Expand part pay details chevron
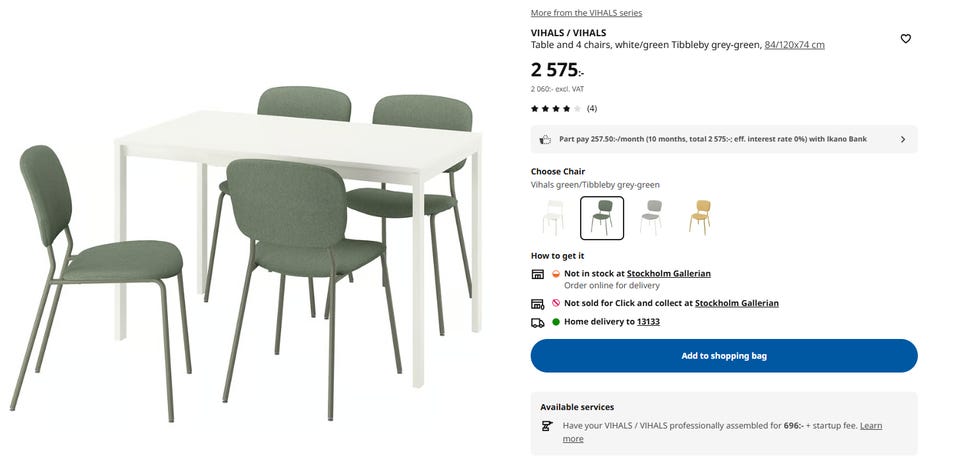The width and height of the screenshot is (960, 466). tap(902, 140)
